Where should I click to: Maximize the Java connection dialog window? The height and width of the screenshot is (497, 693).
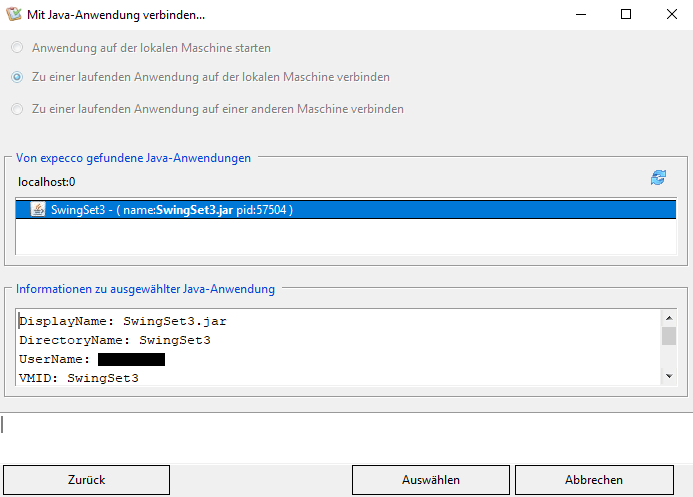[x=626, y=15]
